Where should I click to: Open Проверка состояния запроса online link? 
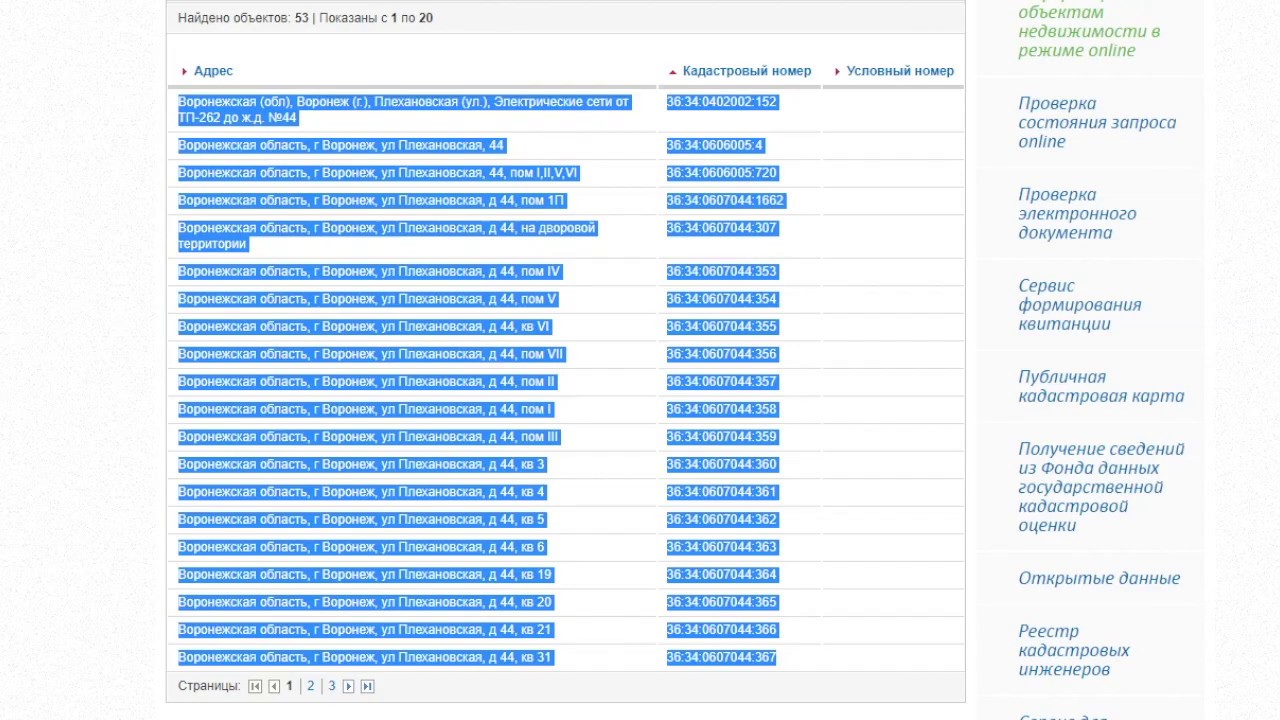coord(1097,122)
